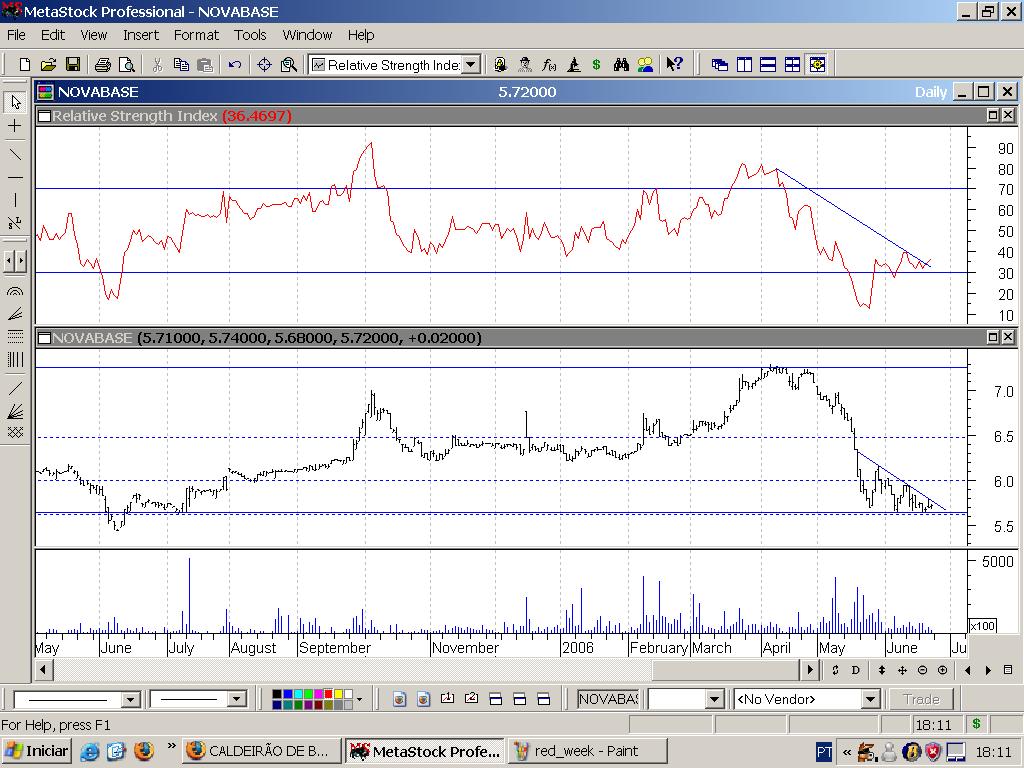The height and width of the screenshot is (768, 1024).
Task: Select the crosshair tool in left toolbar
Action: [15, 127]
